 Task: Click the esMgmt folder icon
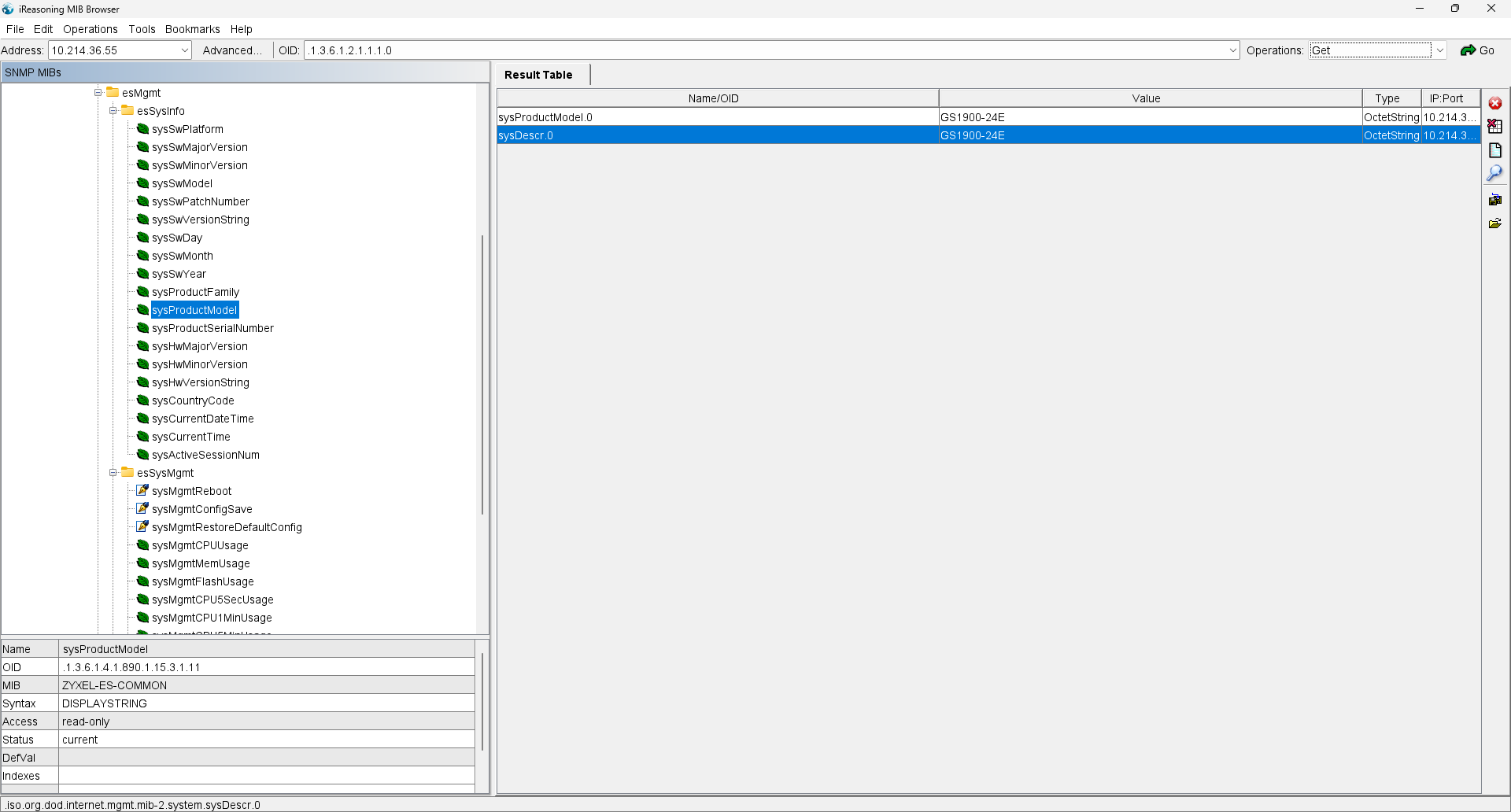pos(113,92)
